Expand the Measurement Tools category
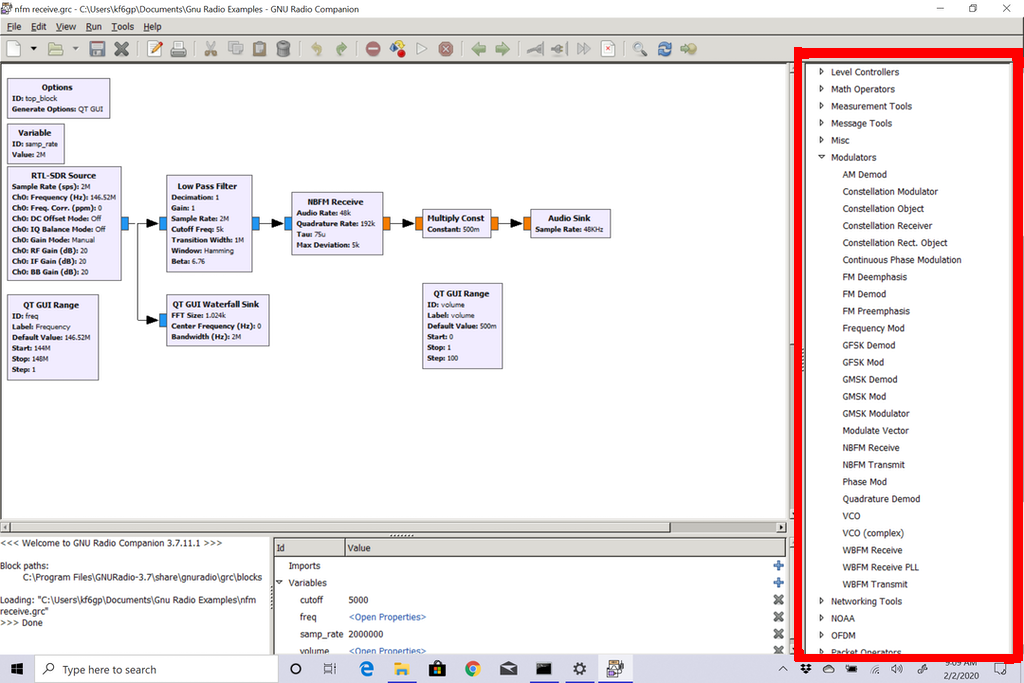Screen dimensions: 1024x683 (822, 106)
